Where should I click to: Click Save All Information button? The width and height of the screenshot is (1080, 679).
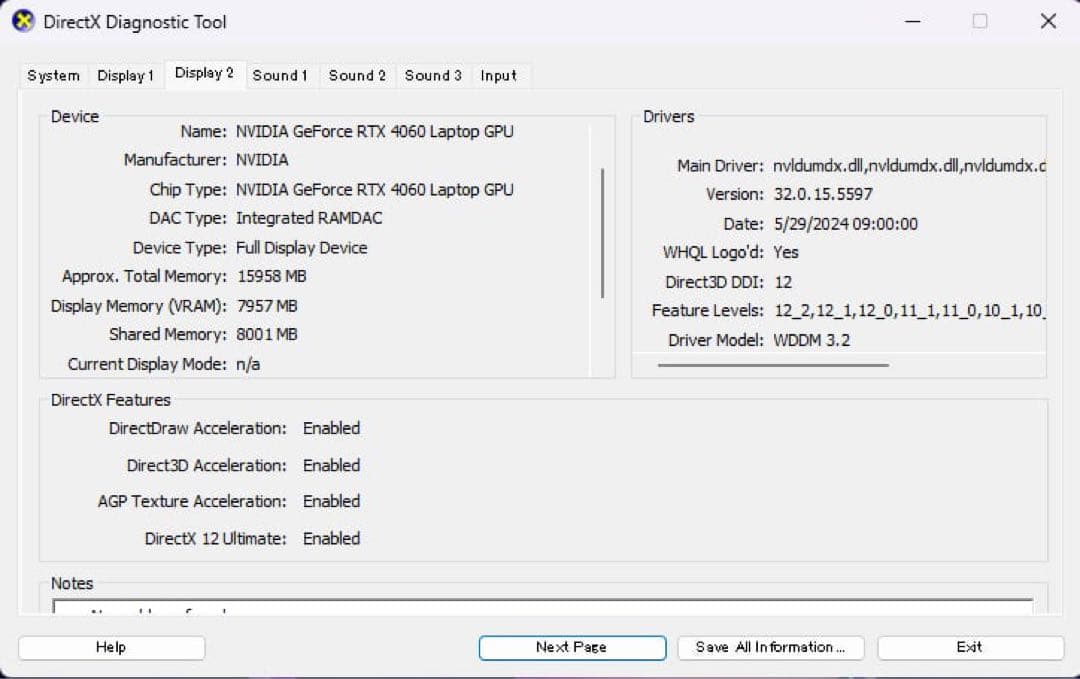[x=771, y=647]
